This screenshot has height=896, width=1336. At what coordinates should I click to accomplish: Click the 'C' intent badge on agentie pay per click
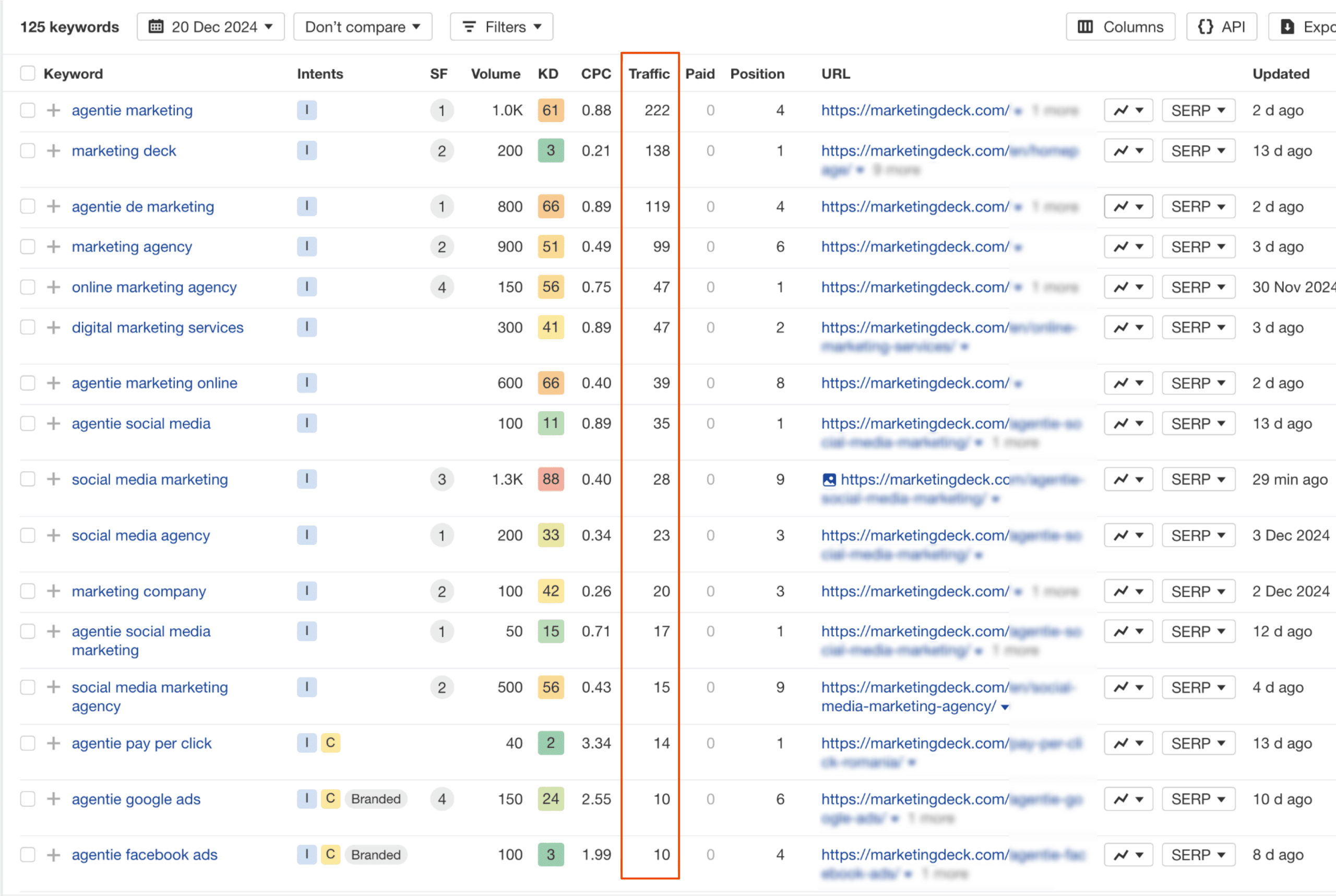(330, 743)
